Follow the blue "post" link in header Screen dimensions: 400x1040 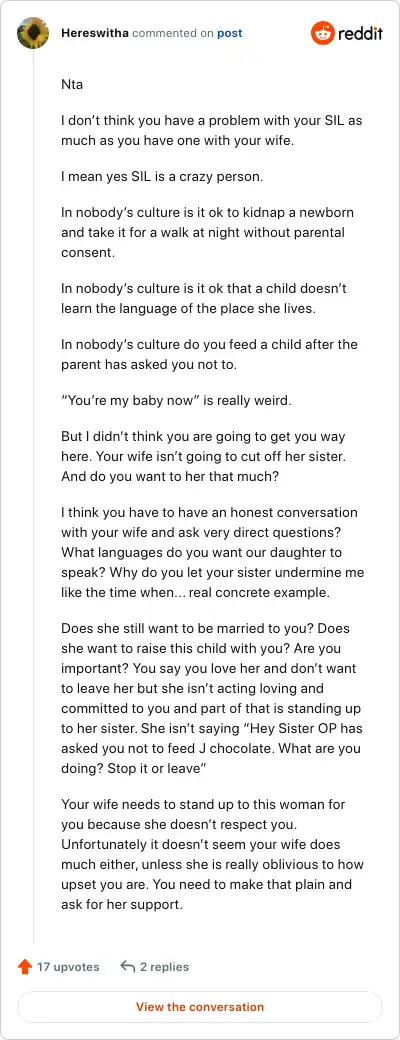tap(230, 33)
